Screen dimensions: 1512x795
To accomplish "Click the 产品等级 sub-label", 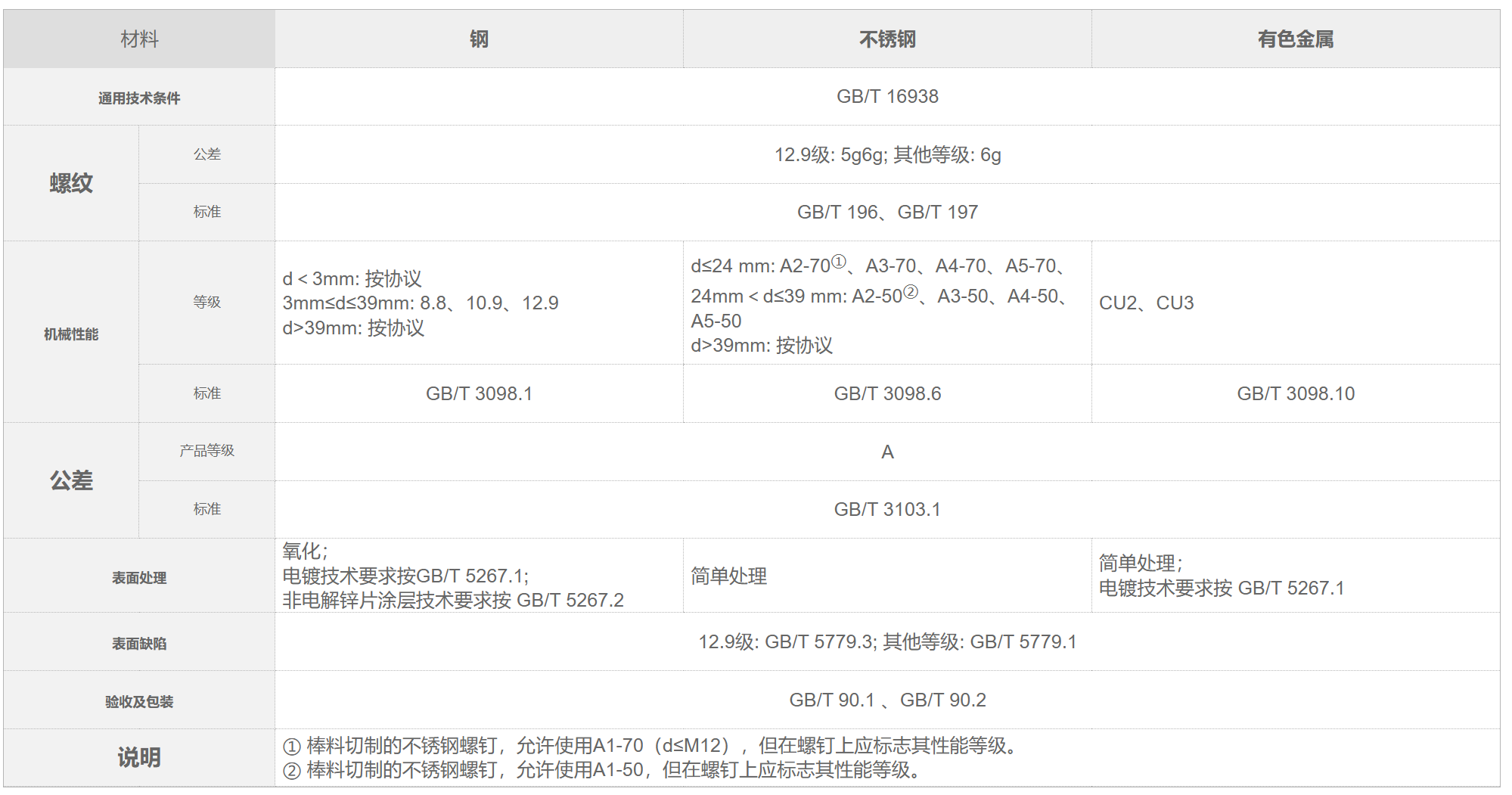I will [x=206, y=452].
